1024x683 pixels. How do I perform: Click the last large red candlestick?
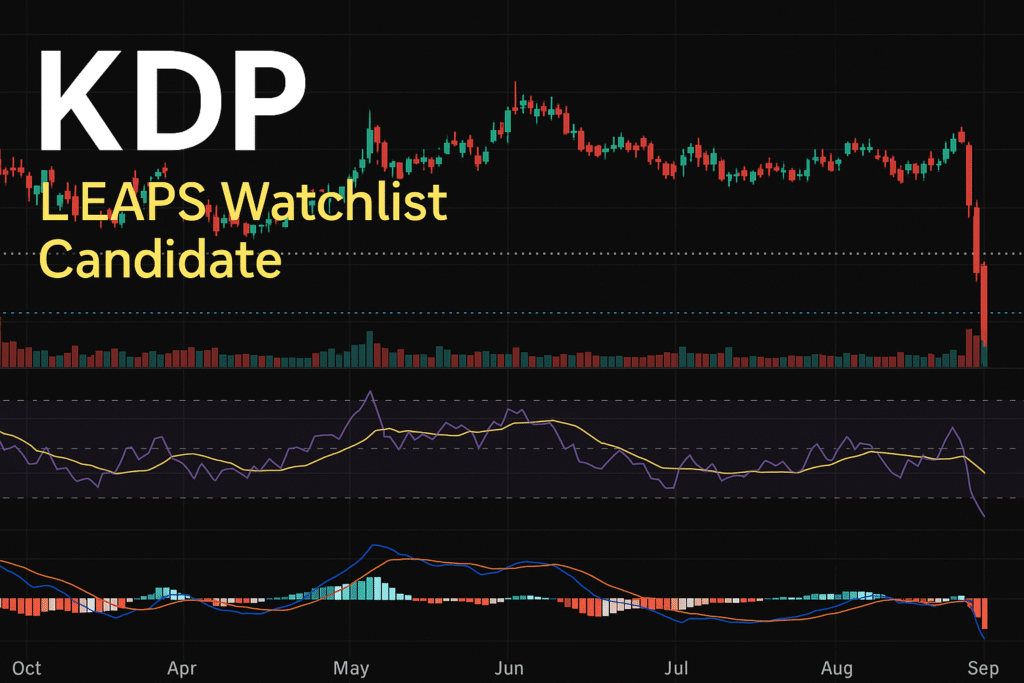(x=985, y=305)
